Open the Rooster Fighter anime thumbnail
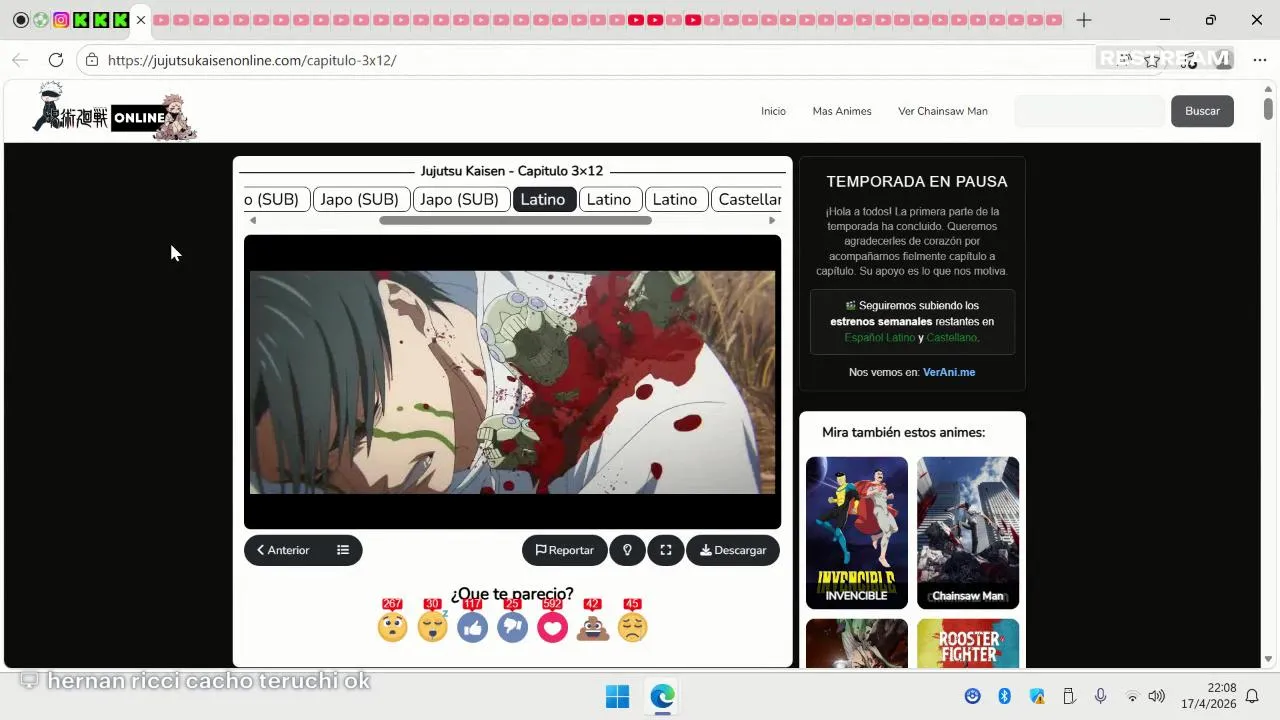Image resolution: width=1280 pixels, height=720 pixels. pyautogui.click(x=968, y=643)
